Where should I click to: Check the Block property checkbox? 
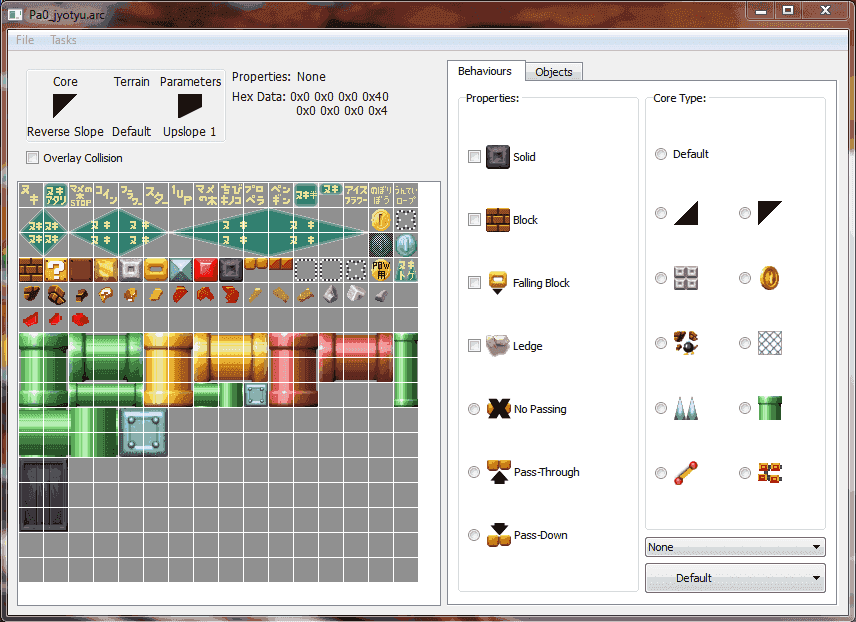[x=474, y=220]
